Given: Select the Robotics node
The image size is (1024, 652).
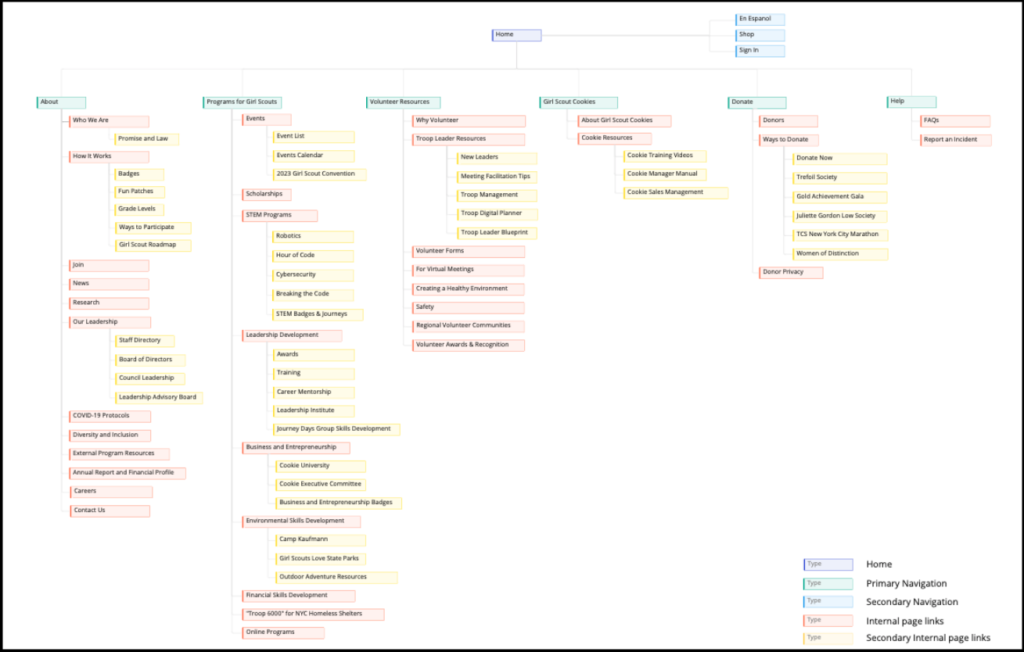Looking at the screenshot, I should (x=313, y=236).
